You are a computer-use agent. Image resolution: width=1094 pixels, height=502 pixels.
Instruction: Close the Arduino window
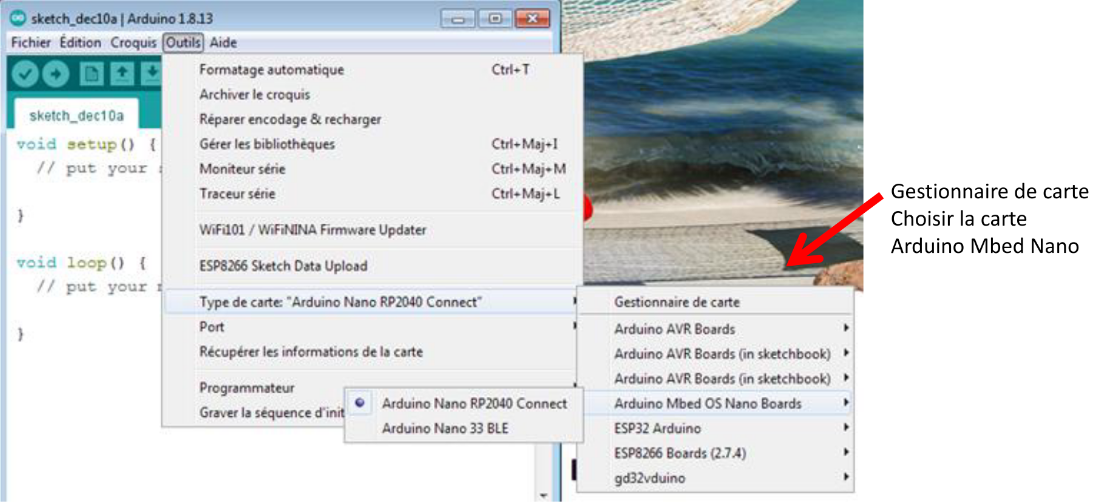coord(534,19)
